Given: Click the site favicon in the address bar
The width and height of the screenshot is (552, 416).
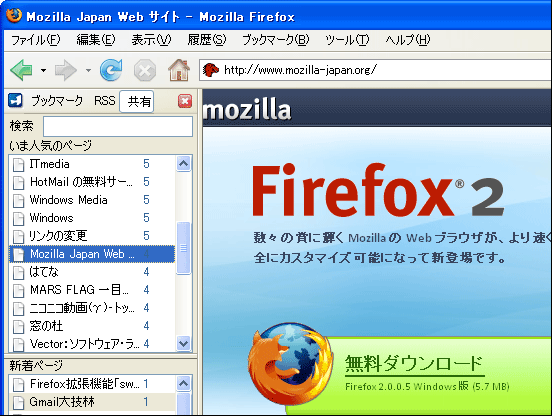Looking at the screenshot, I should pyautogui.click(x=211, y=70).
